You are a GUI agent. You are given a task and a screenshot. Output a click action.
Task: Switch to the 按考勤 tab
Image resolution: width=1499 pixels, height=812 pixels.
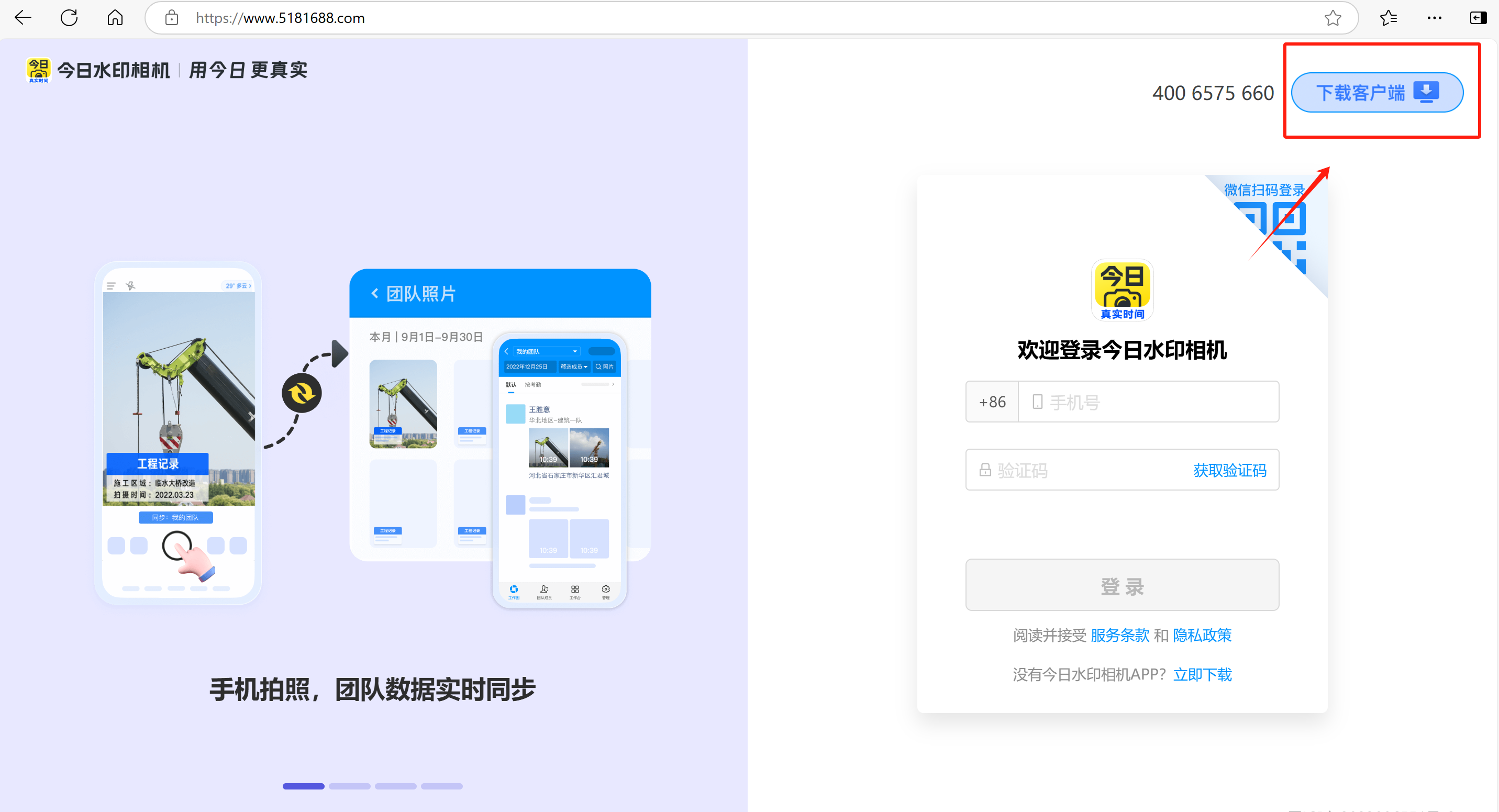coord(533,384)
